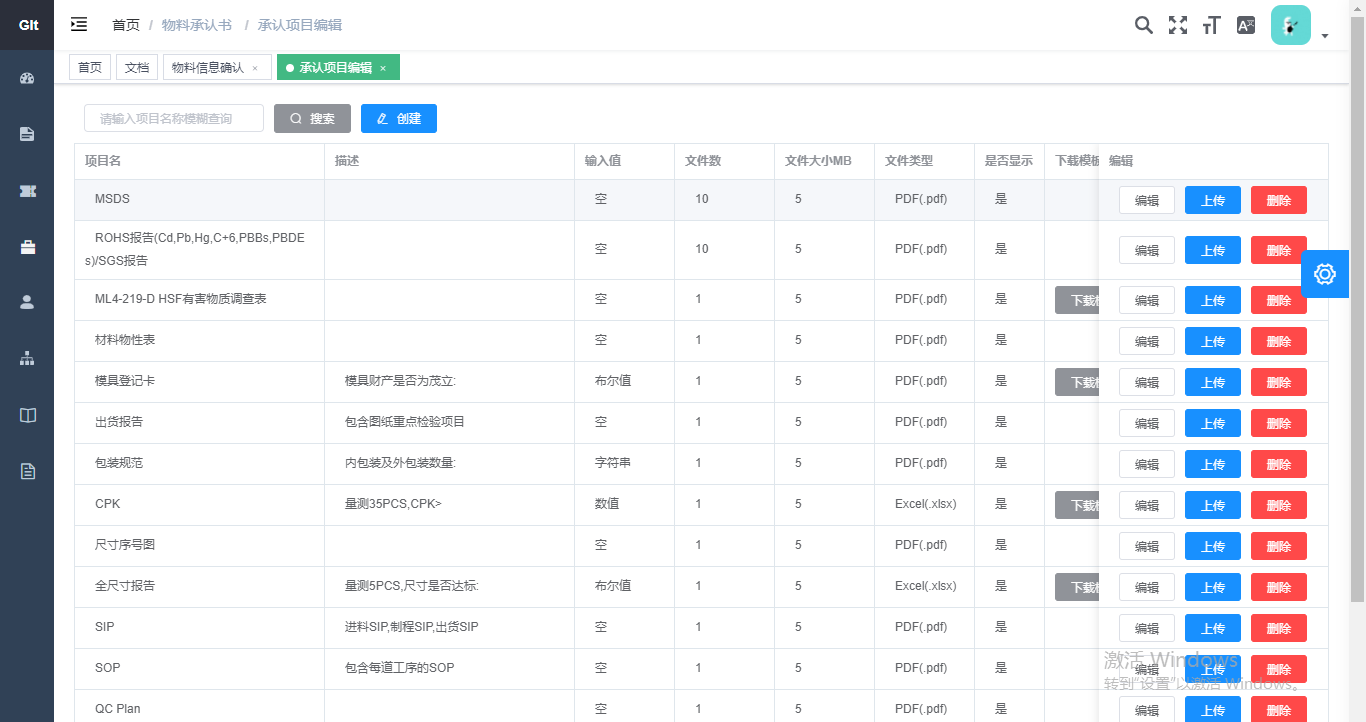The width and height of the screenshot is (1366, 722).
Task: Open the user icon in the sidebar
Action: [x=27, y=302]
